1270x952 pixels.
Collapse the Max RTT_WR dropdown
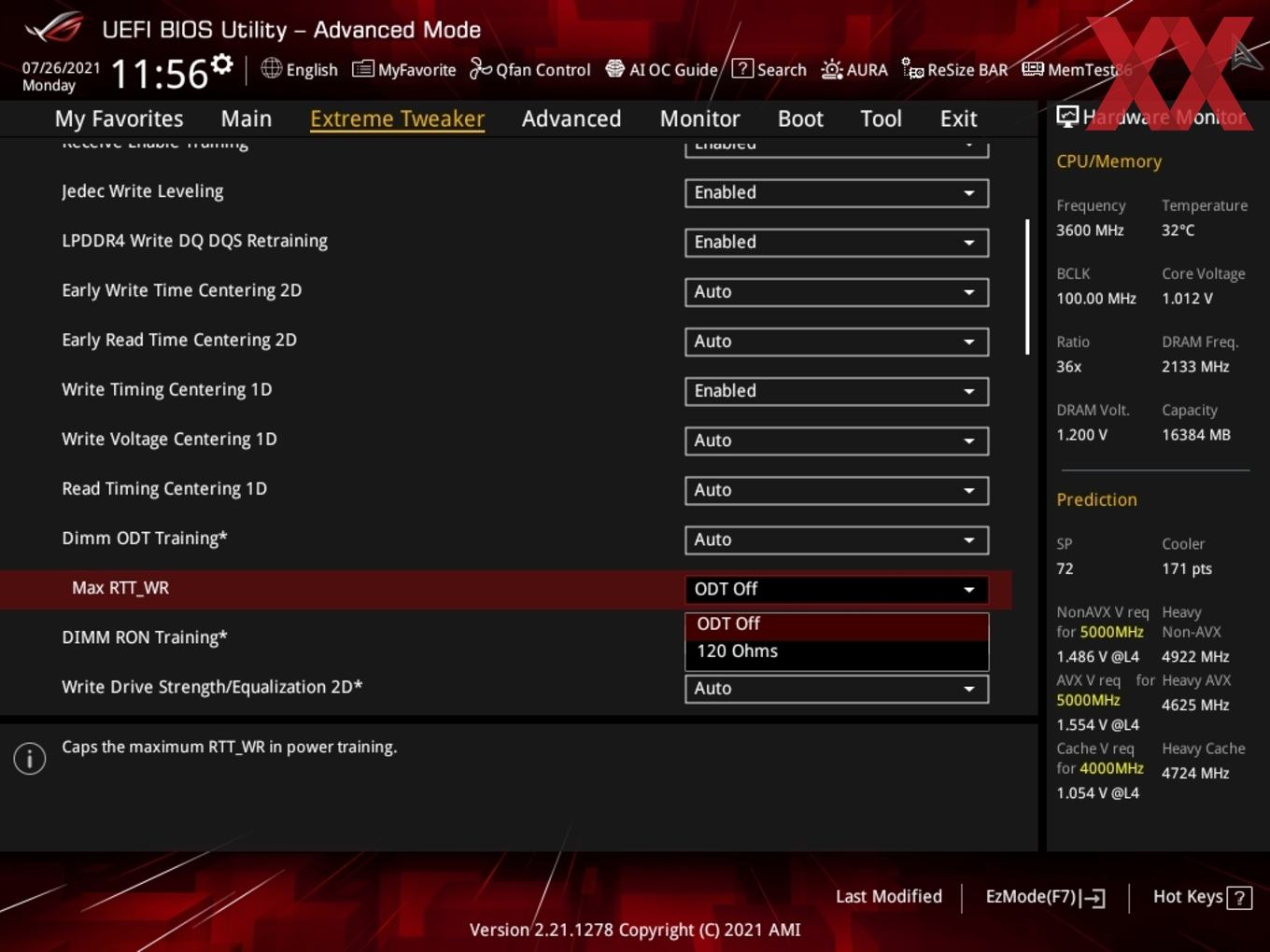coord(837,589)
